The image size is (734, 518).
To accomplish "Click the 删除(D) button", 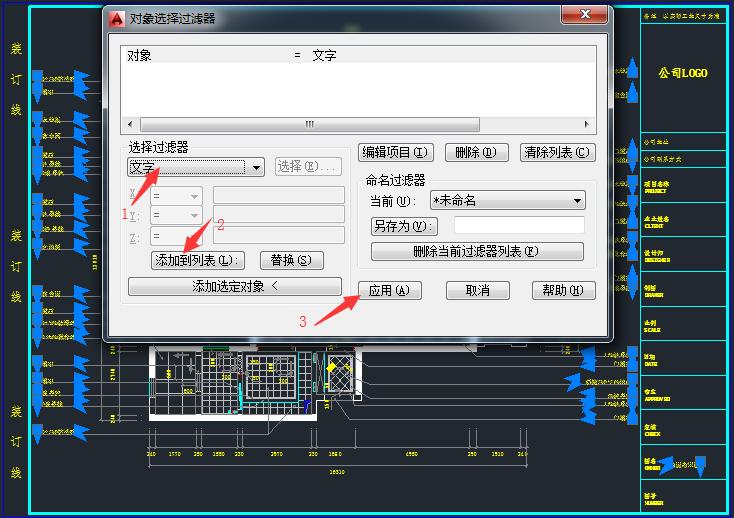I will tap(477, 152).
